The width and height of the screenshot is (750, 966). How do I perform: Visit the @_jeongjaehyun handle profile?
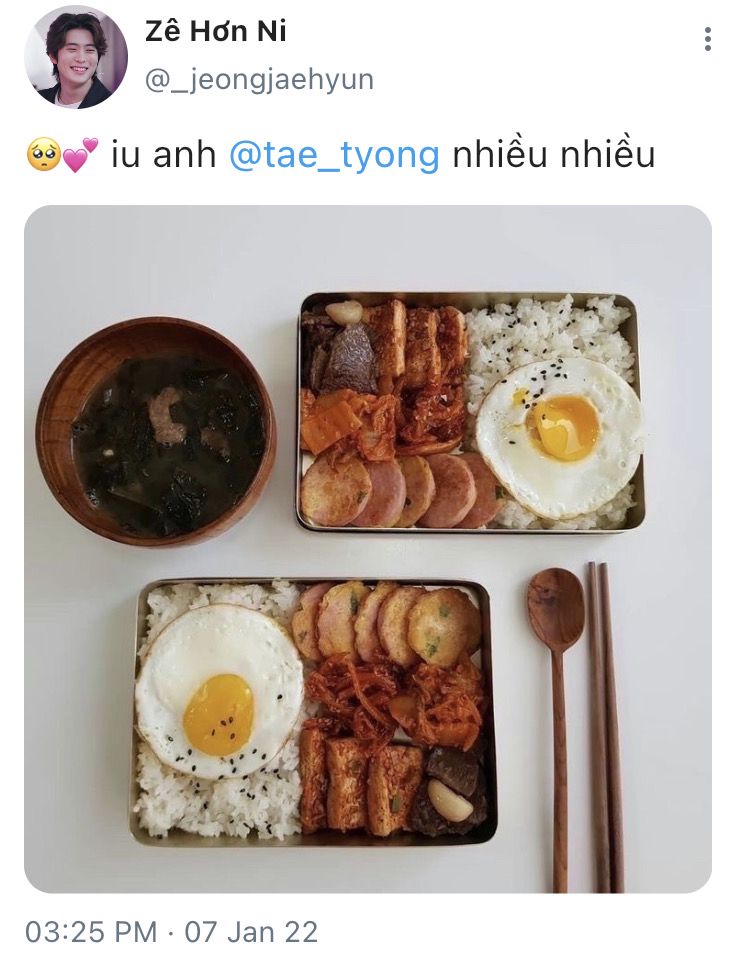pyautogui.click(x=259, y=80)
